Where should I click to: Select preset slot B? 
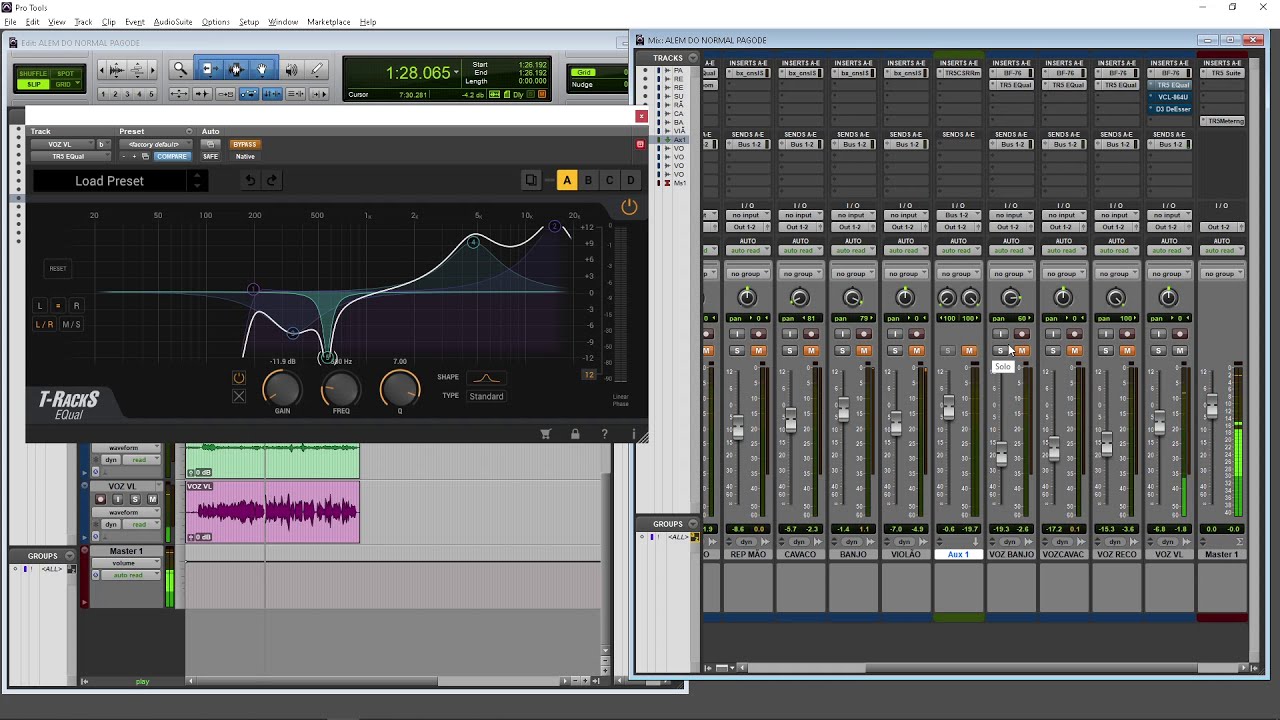coord(588,180)
